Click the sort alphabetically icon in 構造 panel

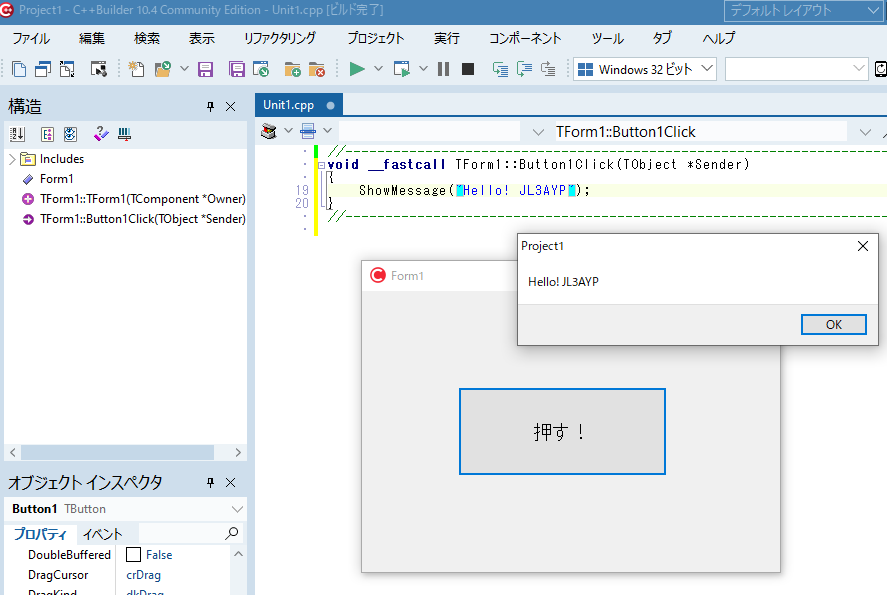[18, 134]
